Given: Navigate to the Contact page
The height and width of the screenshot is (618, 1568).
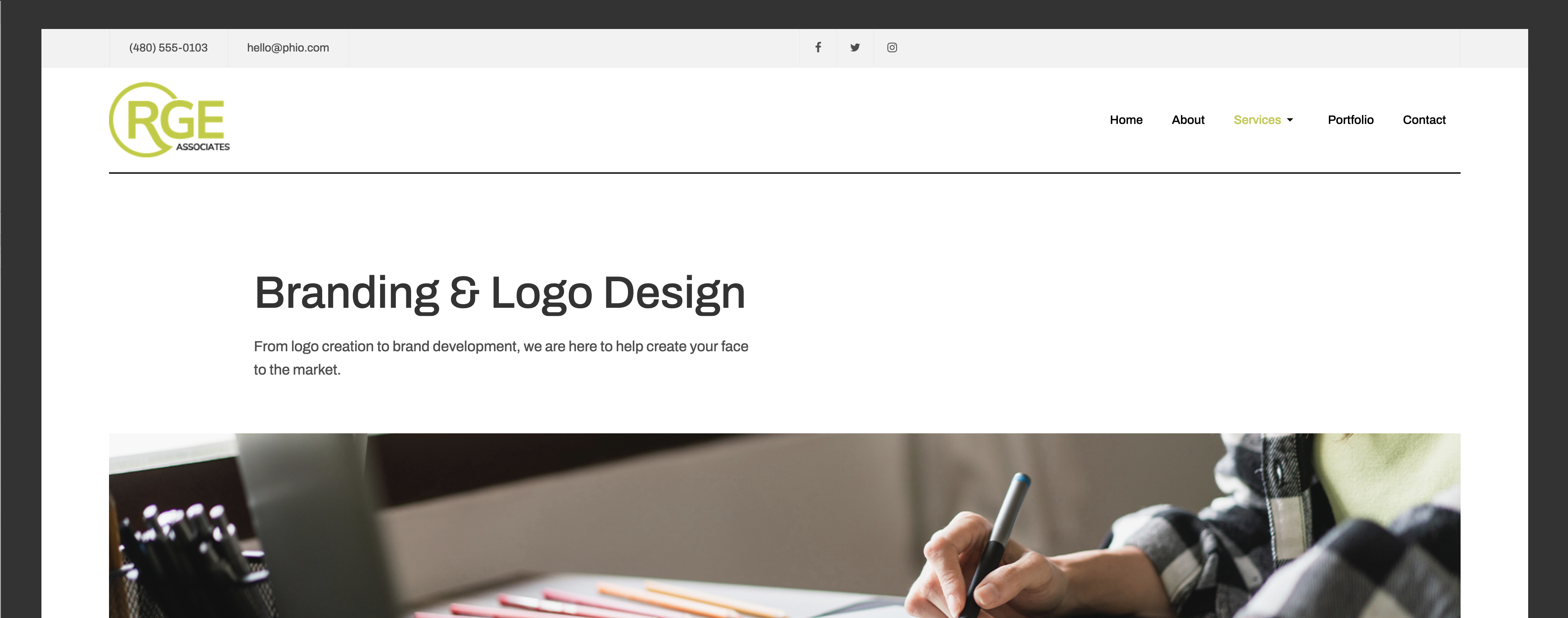Looking at the screenshot, I should (1424, 120).
